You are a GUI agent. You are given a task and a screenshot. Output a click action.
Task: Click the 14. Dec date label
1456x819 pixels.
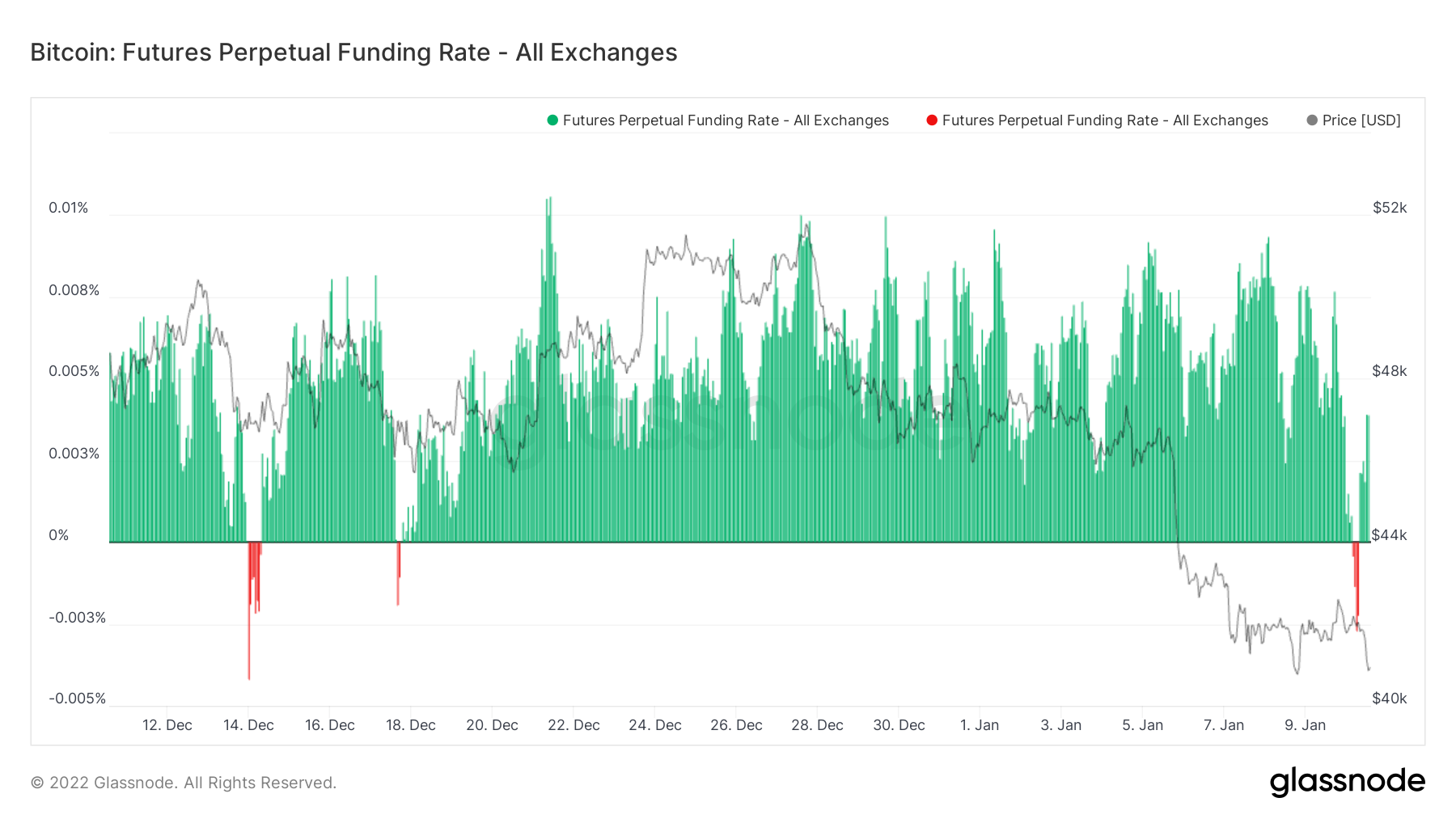(x=248, y=725)
